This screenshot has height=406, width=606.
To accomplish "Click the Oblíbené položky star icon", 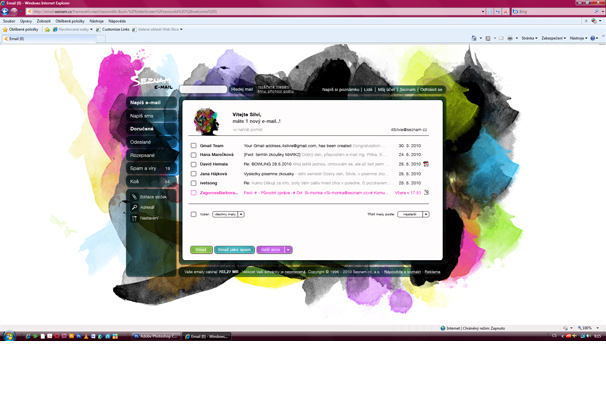I will tap(6, 29).
